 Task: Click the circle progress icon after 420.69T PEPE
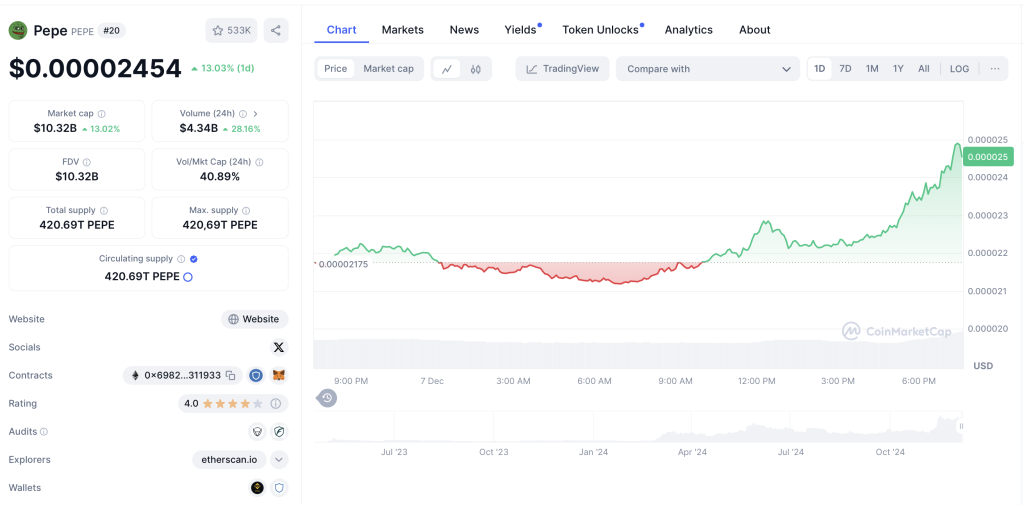[x=188, y=277]
